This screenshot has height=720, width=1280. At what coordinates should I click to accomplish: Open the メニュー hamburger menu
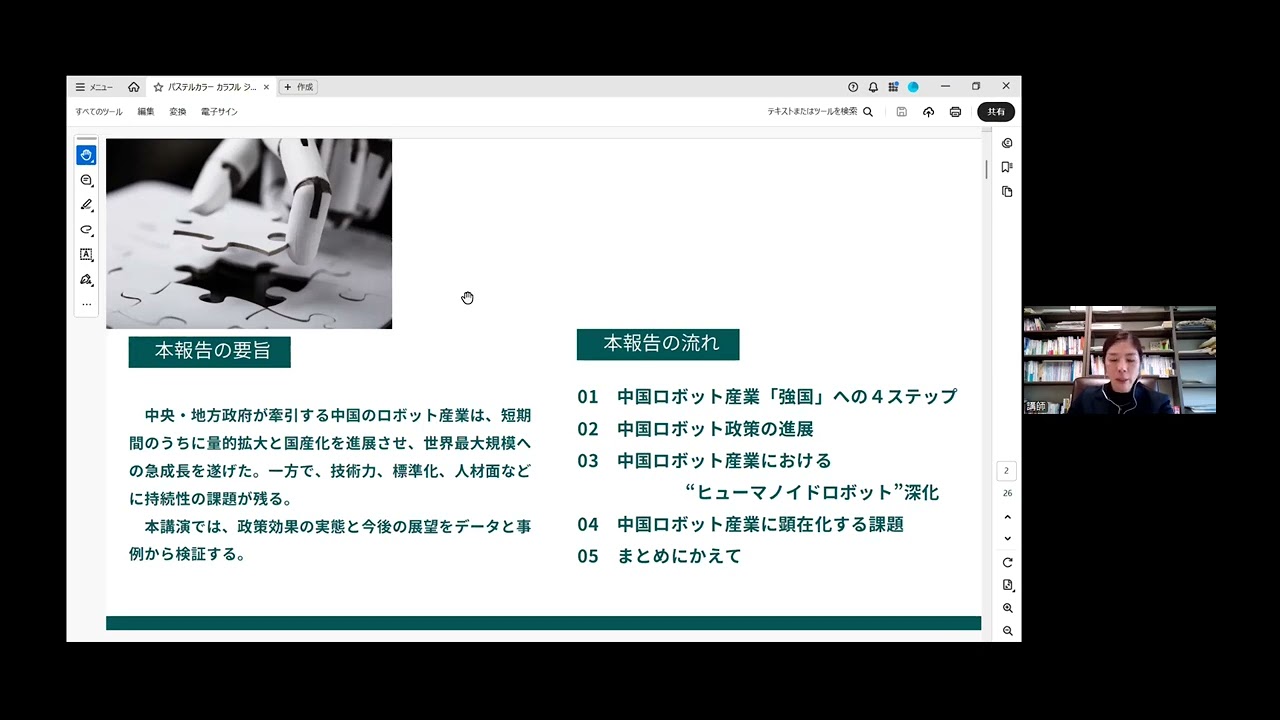95,87
